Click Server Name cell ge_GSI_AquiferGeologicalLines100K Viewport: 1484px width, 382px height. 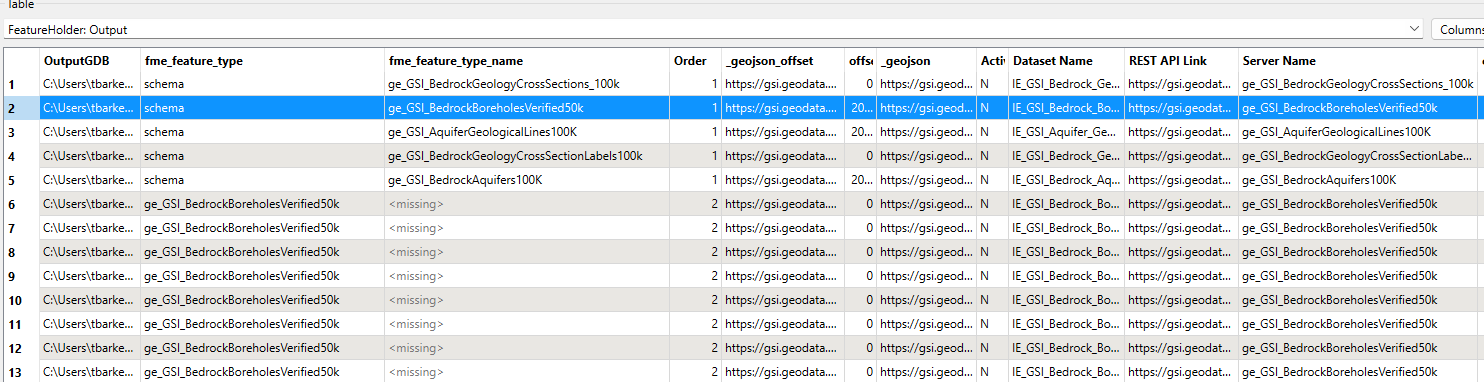(1358, 132)
